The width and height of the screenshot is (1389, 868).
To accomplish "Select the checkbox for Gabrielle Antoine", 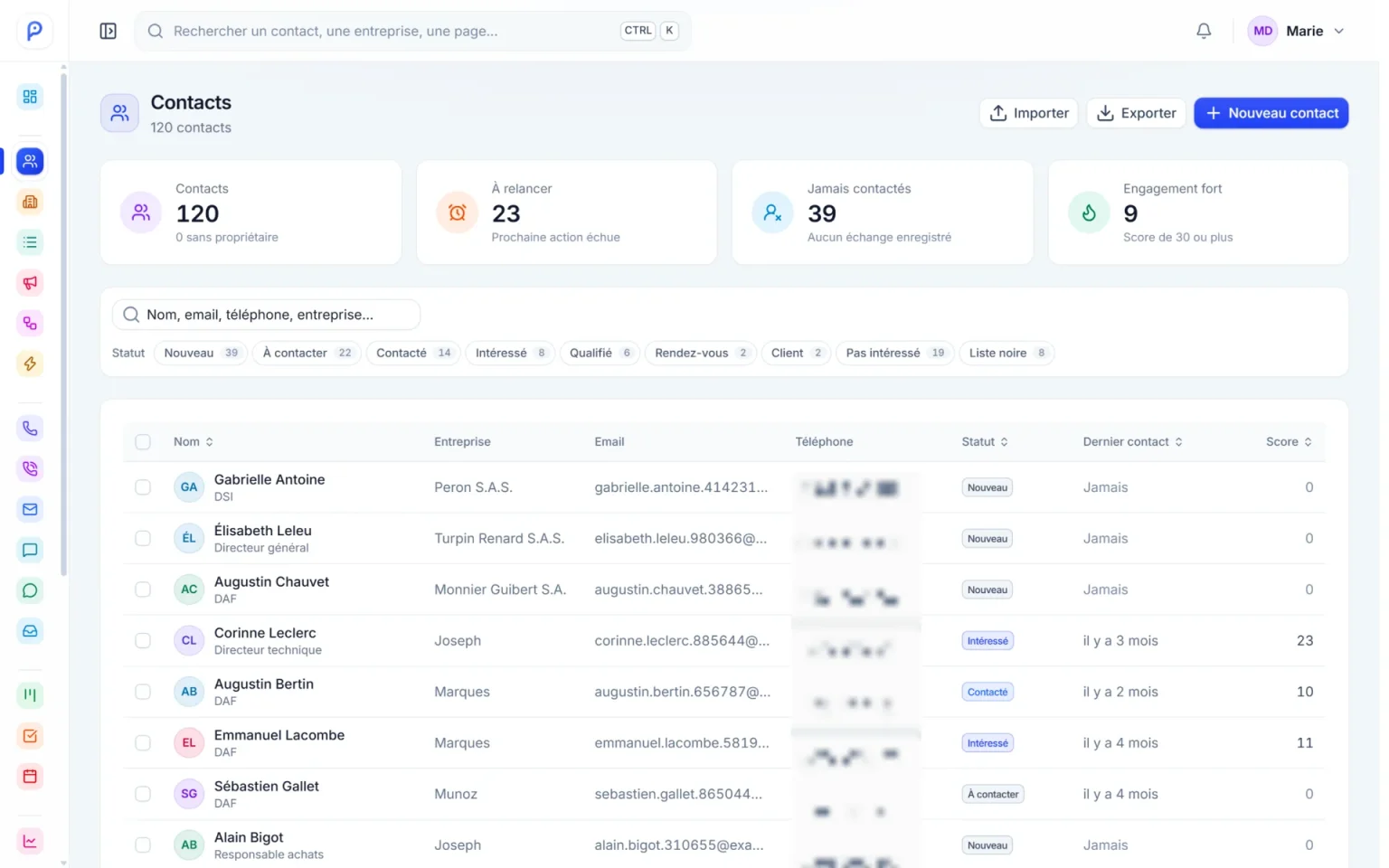I will click(x=143, y=487).
